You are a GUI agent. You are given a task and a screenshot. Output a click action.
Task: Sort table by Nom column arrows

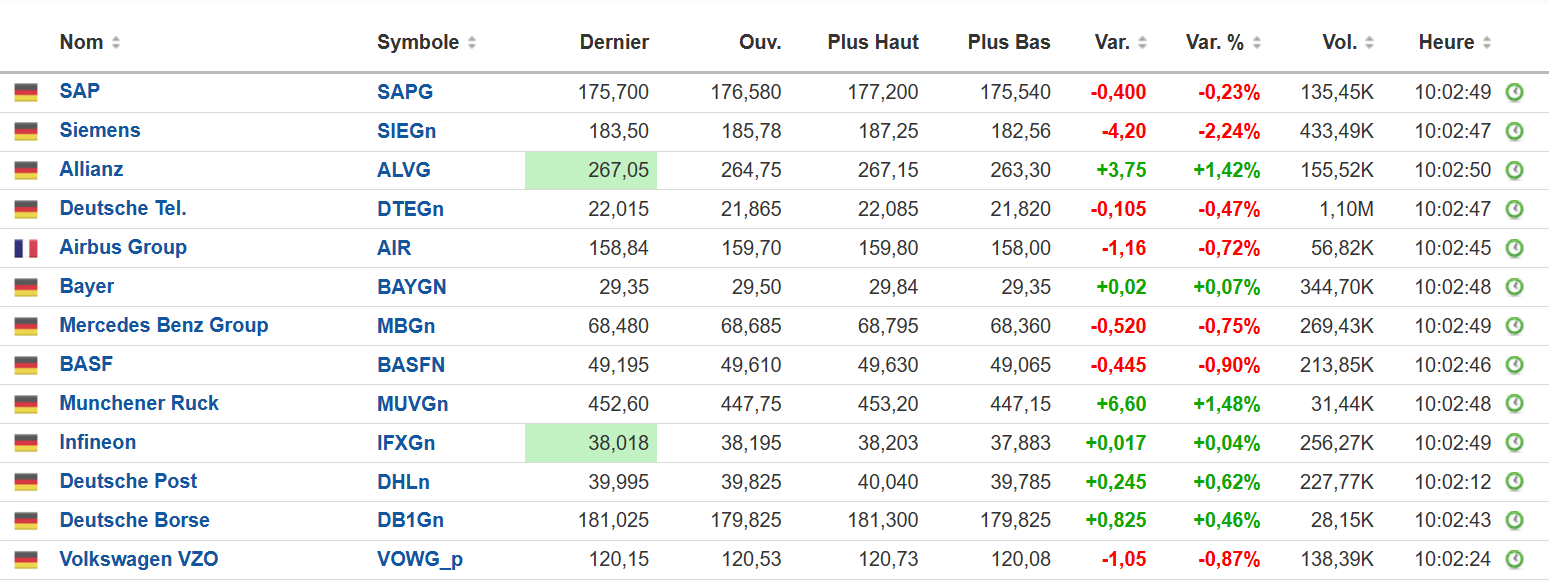point(116,43)
